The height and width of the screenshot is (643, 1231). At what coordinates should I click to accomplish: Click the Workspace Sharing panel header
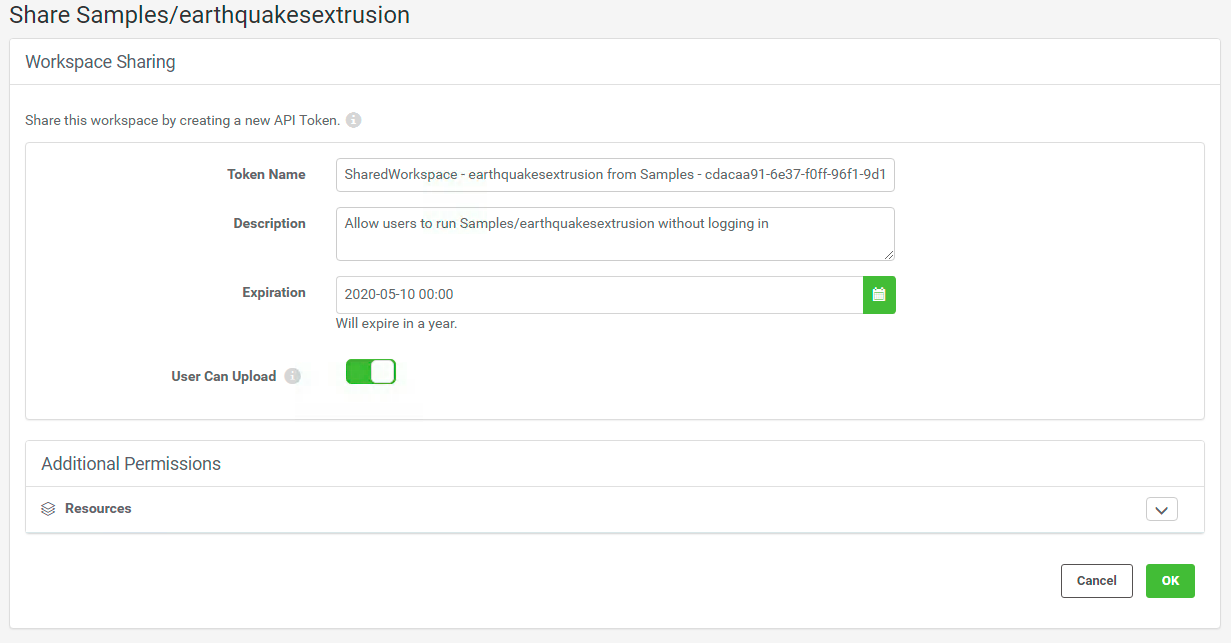tap(100, 62)
